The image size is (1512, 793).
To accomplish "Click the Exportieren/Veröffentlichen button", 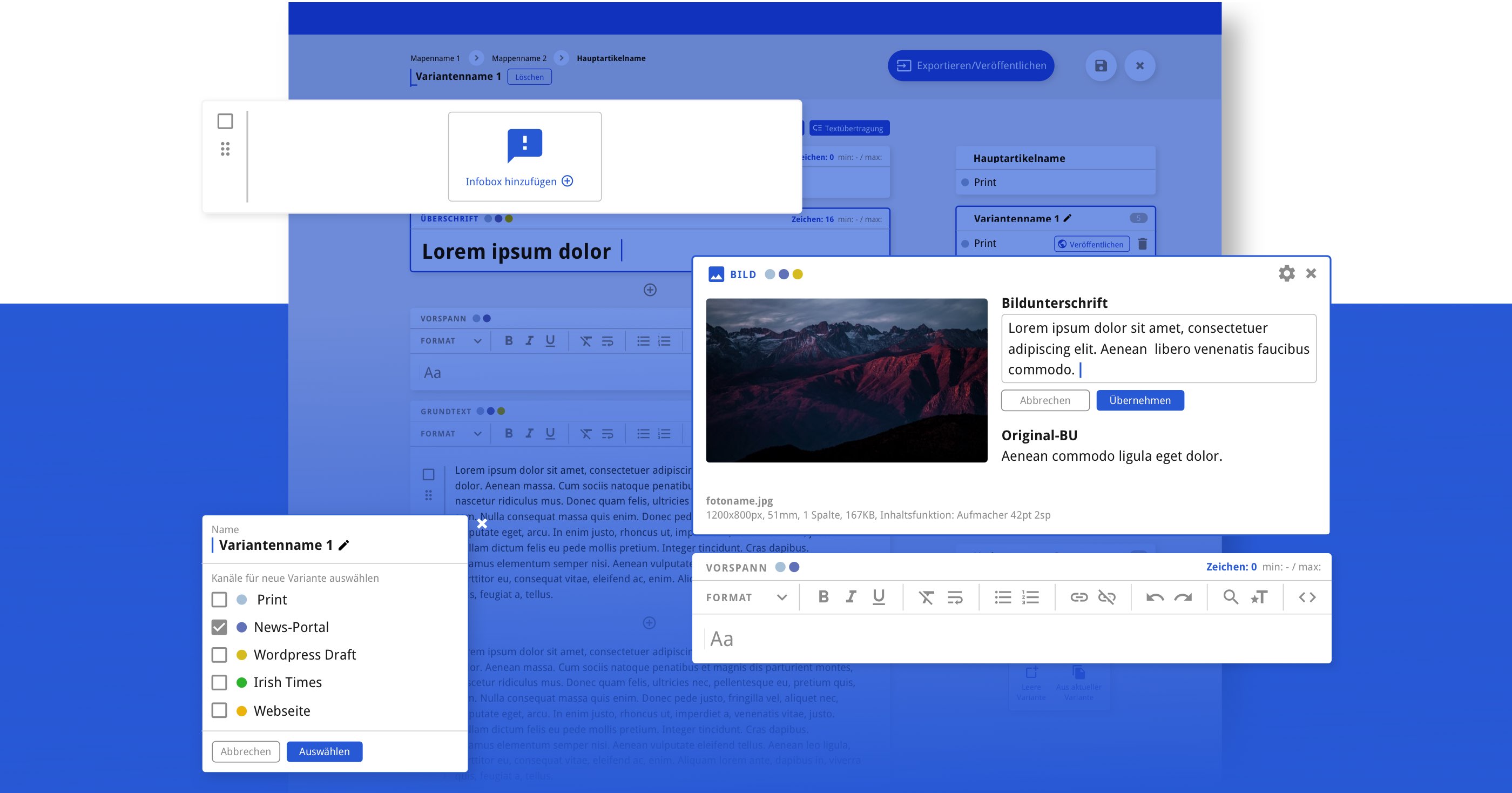I will point(971,66).
